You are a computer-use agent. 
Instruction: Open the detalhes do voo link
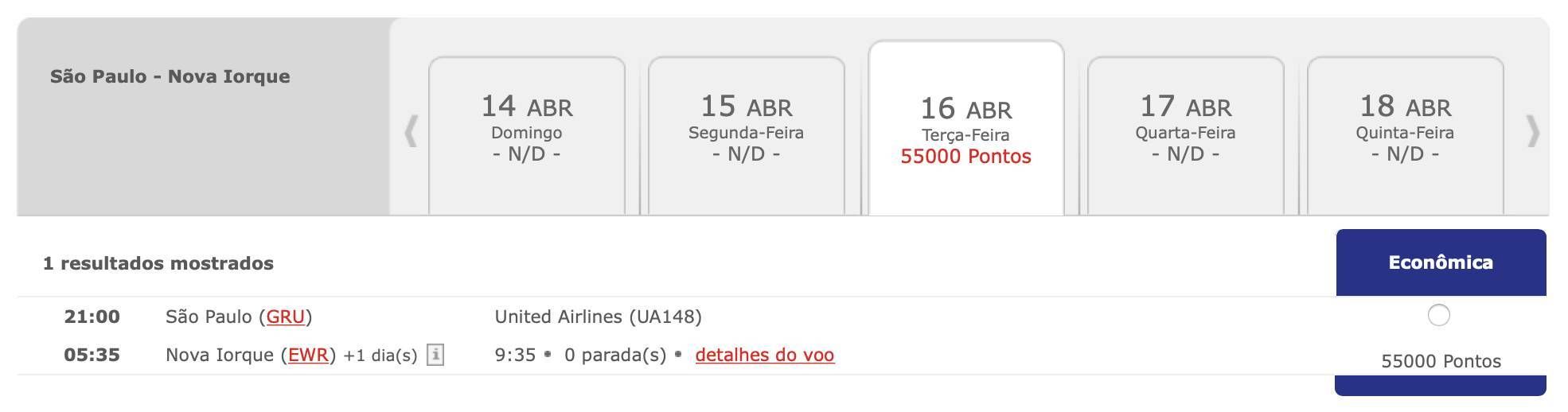point(765,355)
